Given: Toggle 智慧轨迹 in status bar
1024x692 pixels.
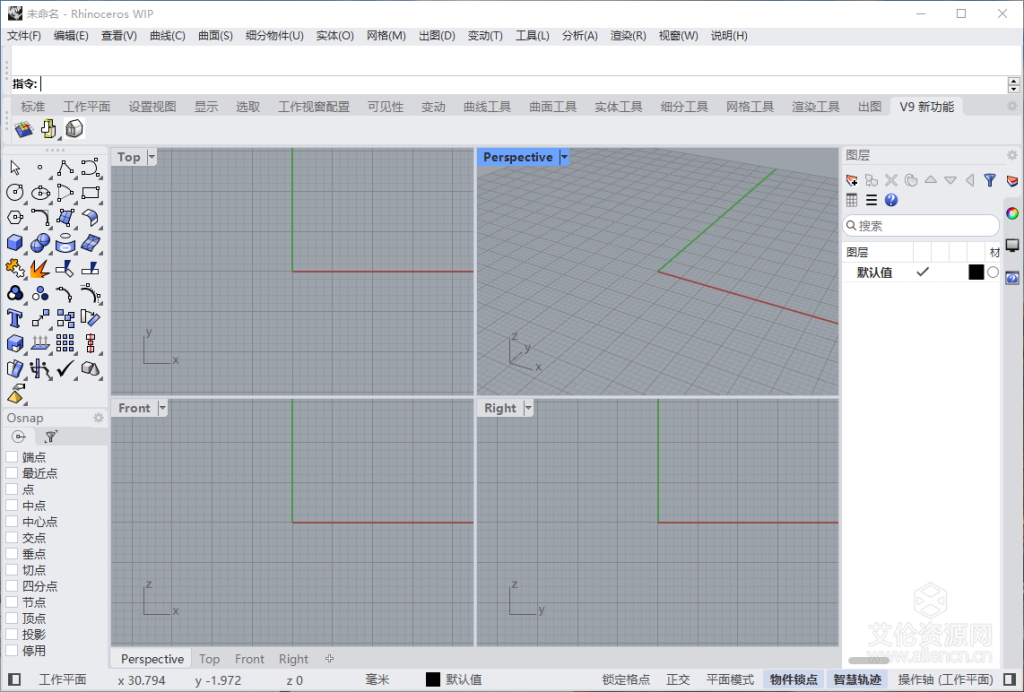Looking at the screenshot, I should point(857,680).
